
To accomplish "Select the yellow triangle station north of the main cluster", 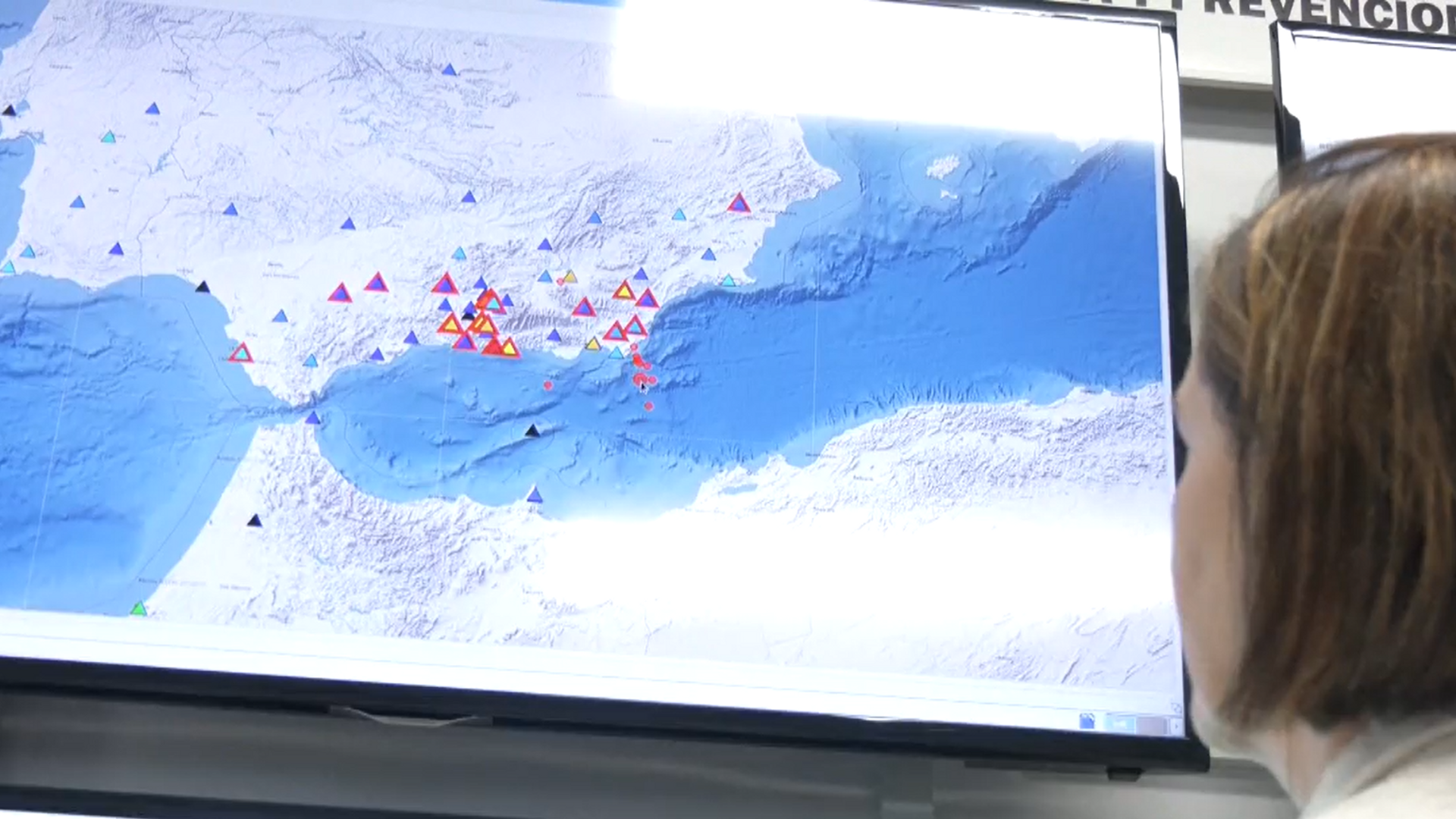I will [570, 276].
